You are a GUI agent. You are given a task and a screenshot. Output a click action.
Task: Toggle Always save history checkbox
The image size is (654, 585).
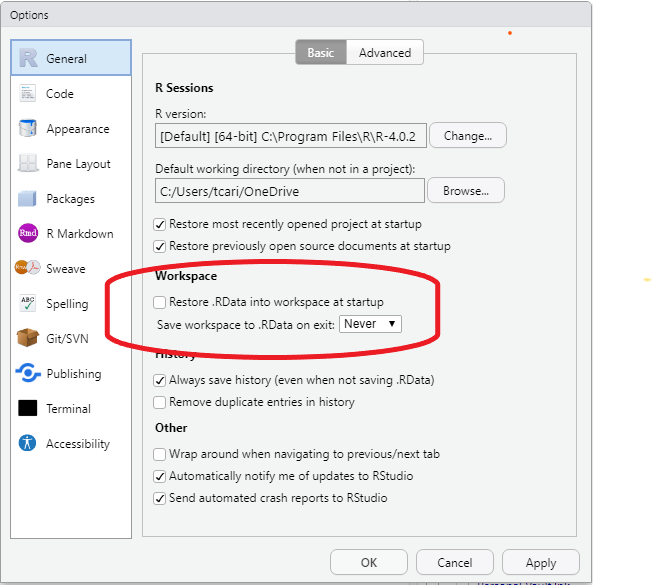click(160, 380)
